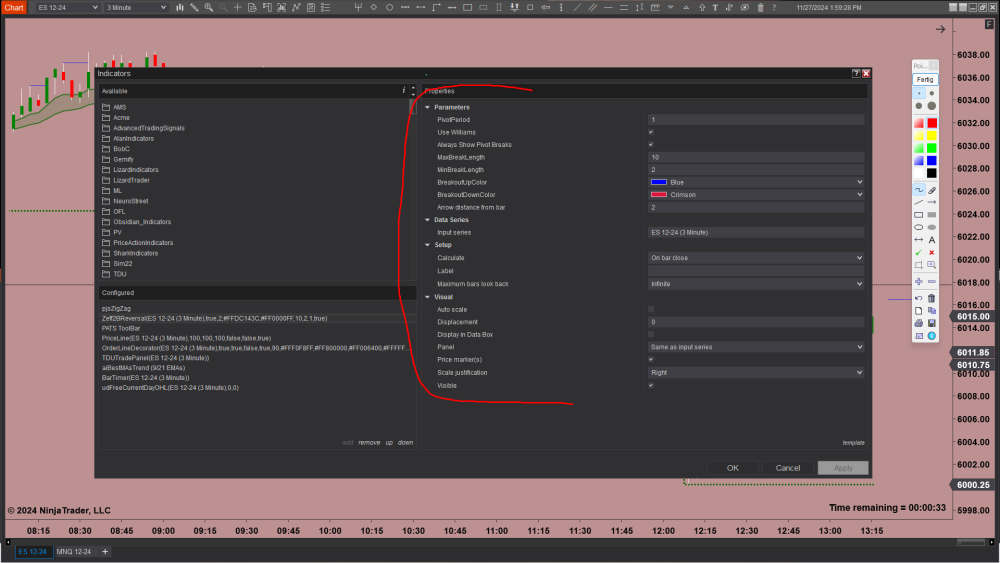Click the bar chart style icon in toolbar
This screenshot has width=1000, height=563.
[x=180, y=8]
